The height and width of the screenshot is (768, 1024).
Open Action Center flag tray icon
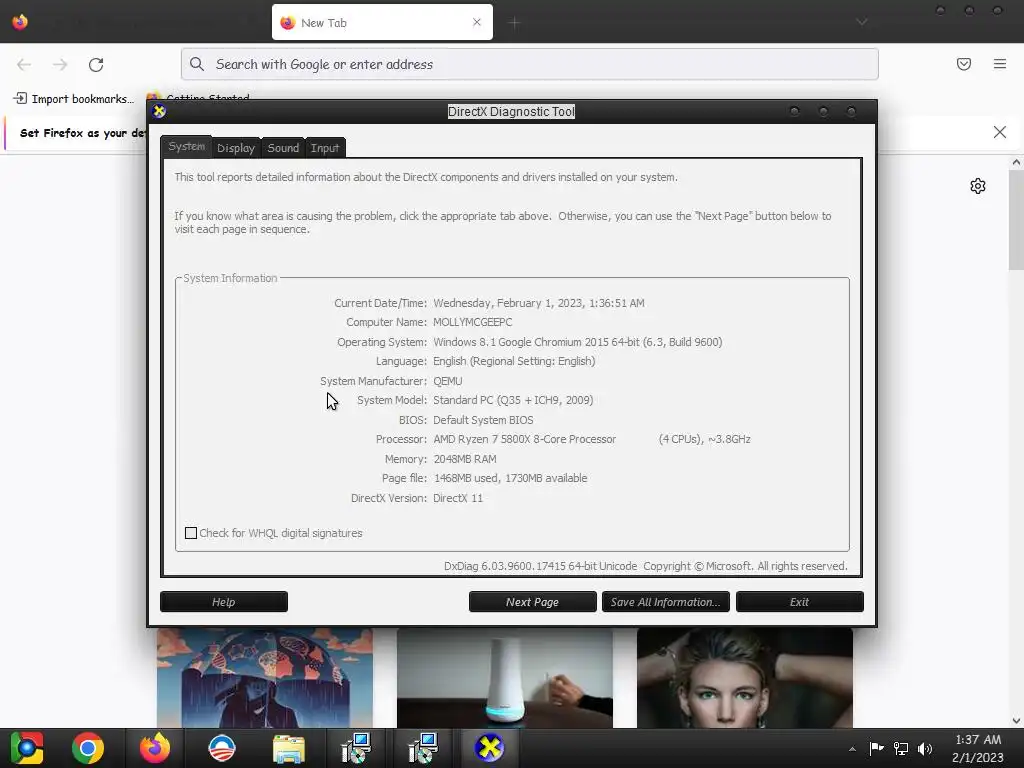pyautogui.click(x=876, y=748)
